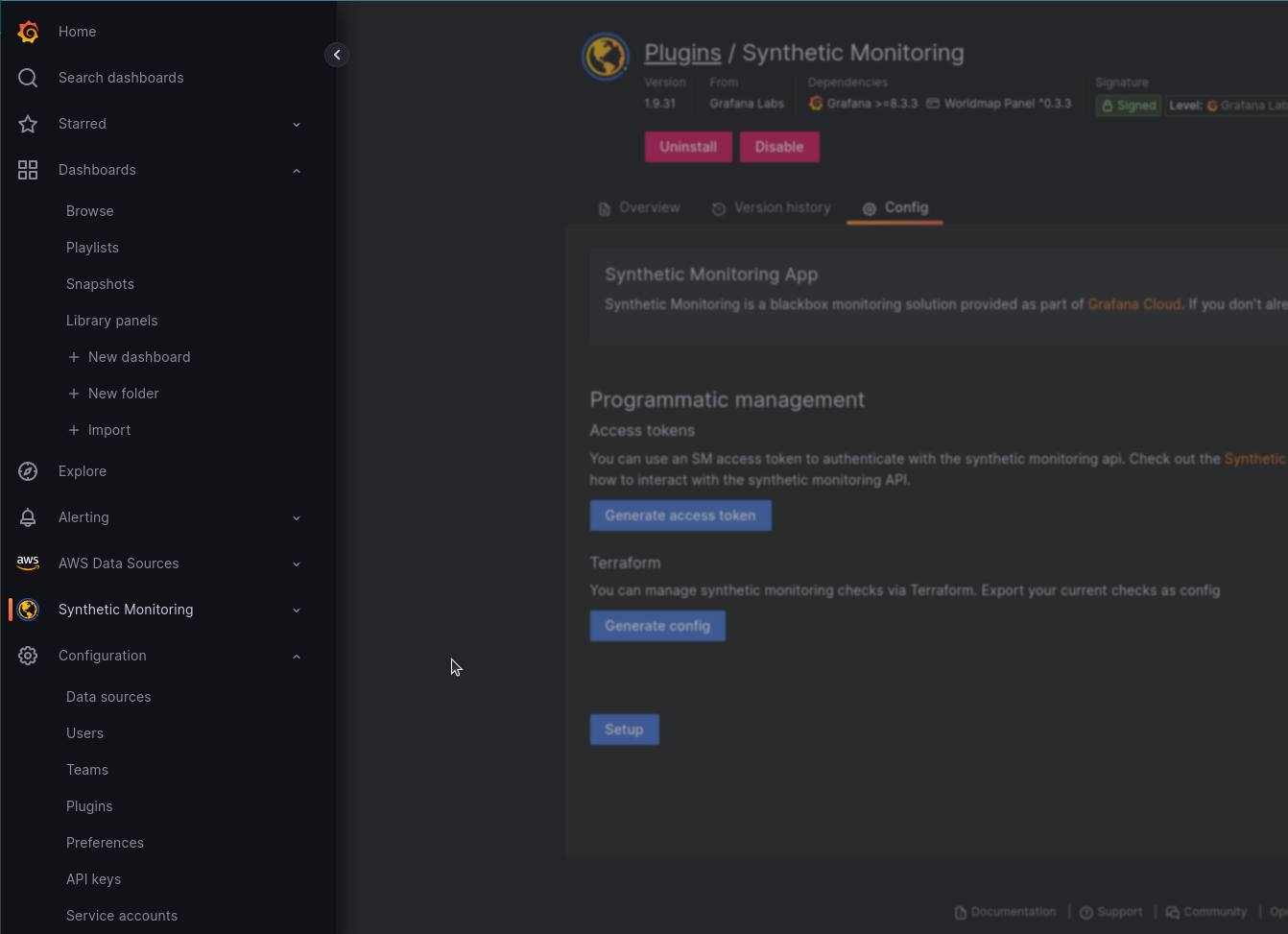This screenshot has height=934, width=1288.
Task: Select the AWS Data Sources logo icon
Action: pyautogui.click(x=28, y=563)
